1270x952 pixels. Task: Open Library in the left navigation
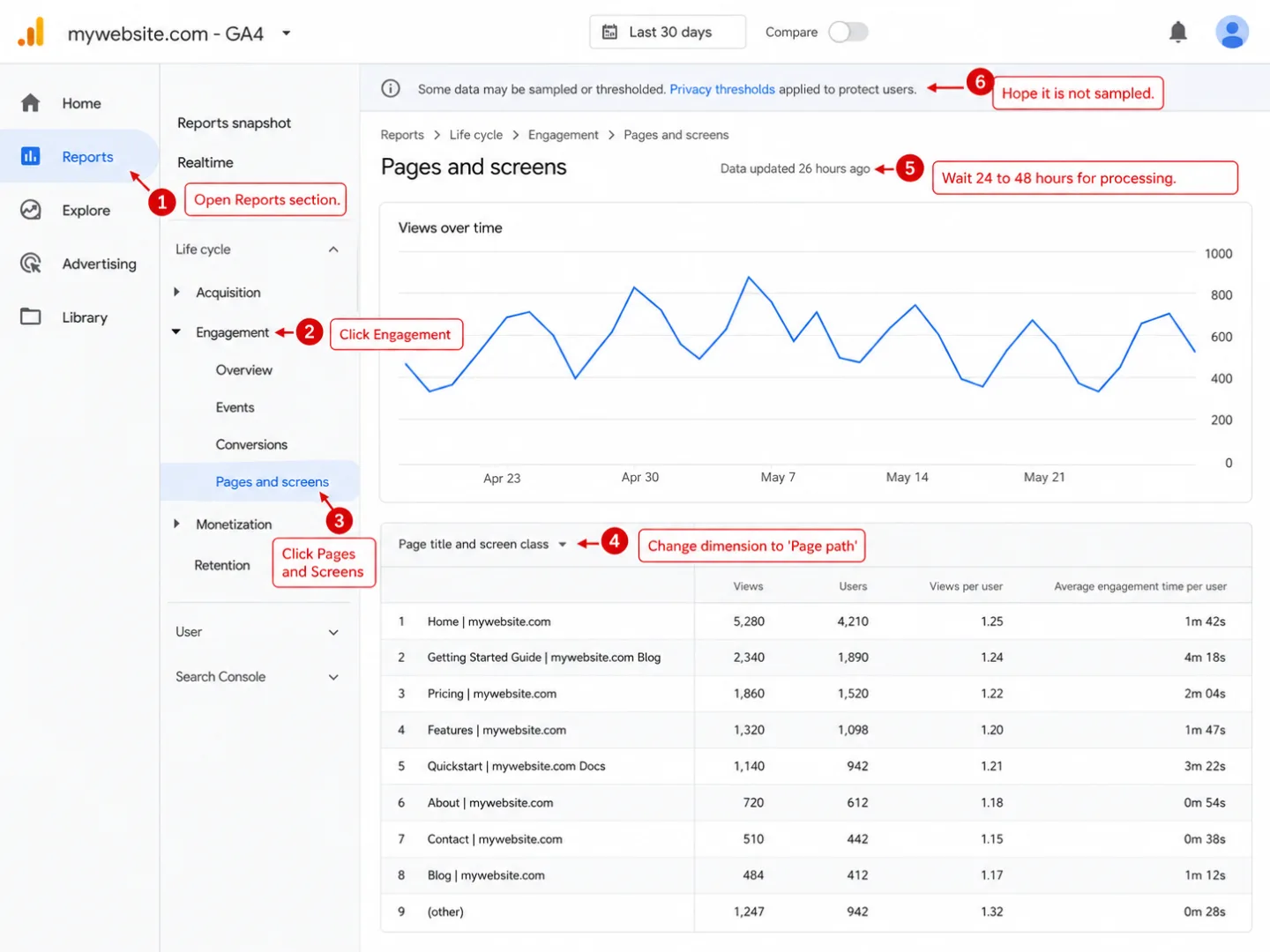pyautogui.click(x=79, y=316)
